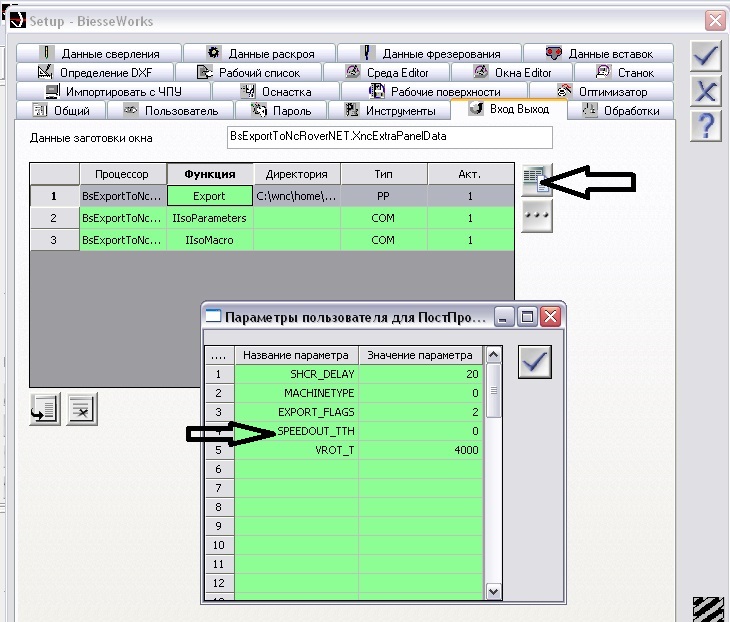Select the Export function cell
The height and width of the screenshot is (622, 730).
tap(210, 196)
